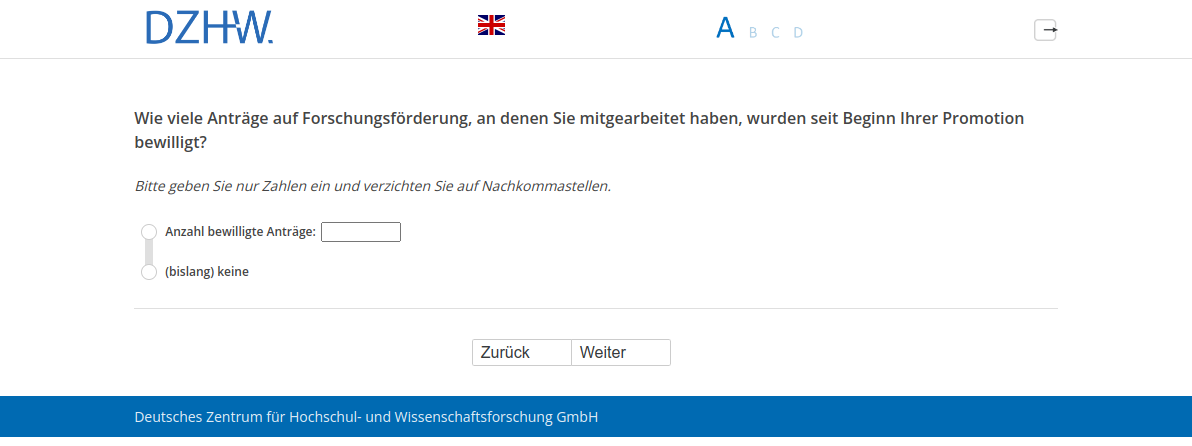Click the italic hint about Nachkommastellen
The image size is (1192, 446).
pos(372,186)
